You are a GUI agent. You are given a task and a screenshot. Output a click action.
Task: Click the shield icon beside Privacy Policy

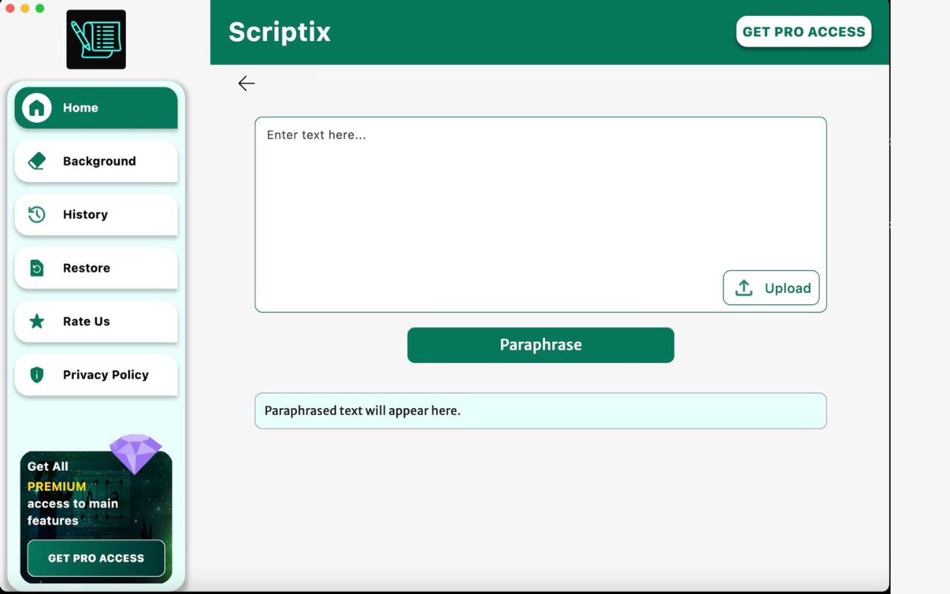coord(36,374)
